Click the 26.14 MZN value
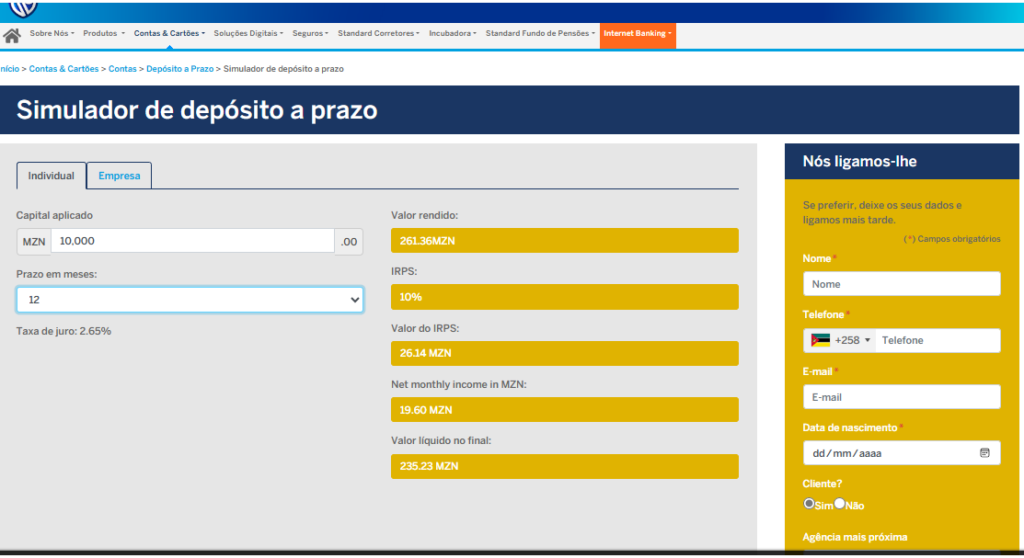Screen dimensions: 1024x558 pos(564,353)
